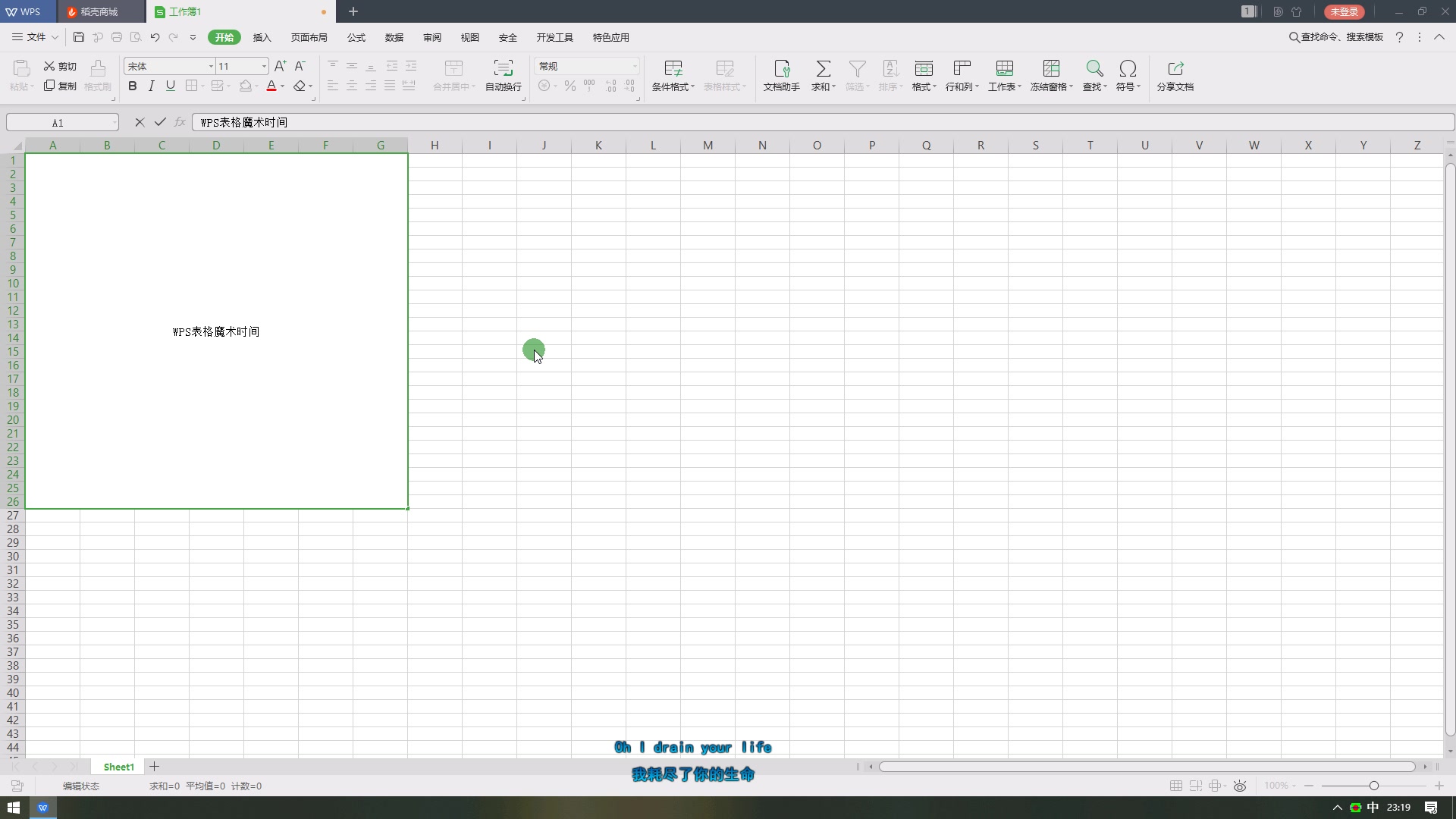Click the Freeze Panes (冻结窗格) icon

[x=1051, y=69]
